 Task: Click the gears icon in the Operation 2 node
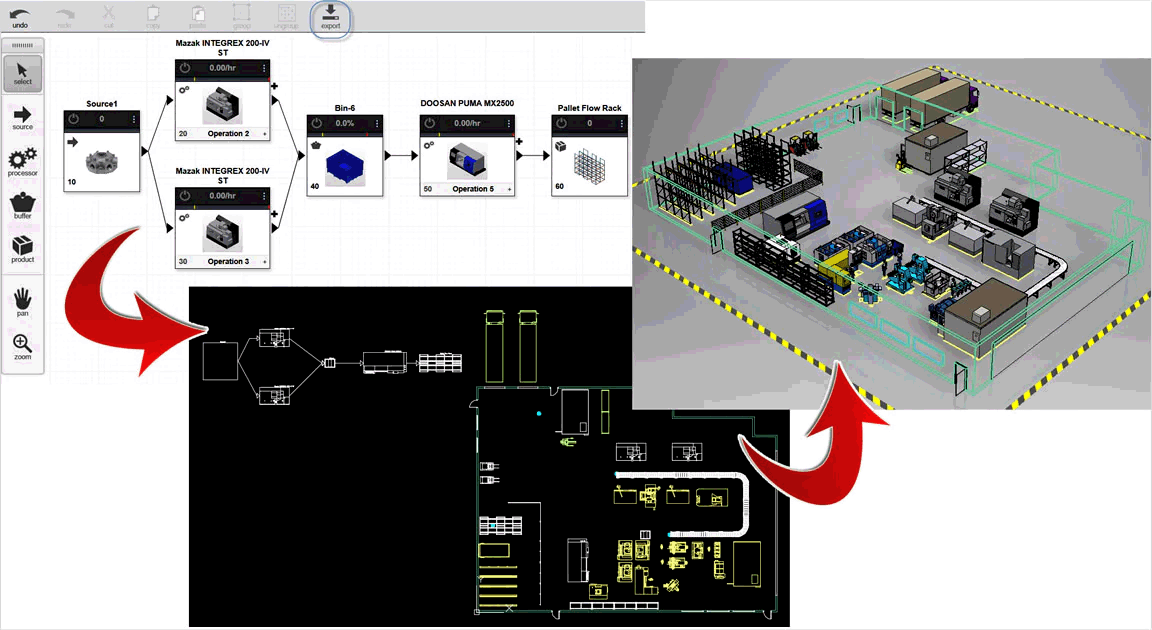pos(184,90)
